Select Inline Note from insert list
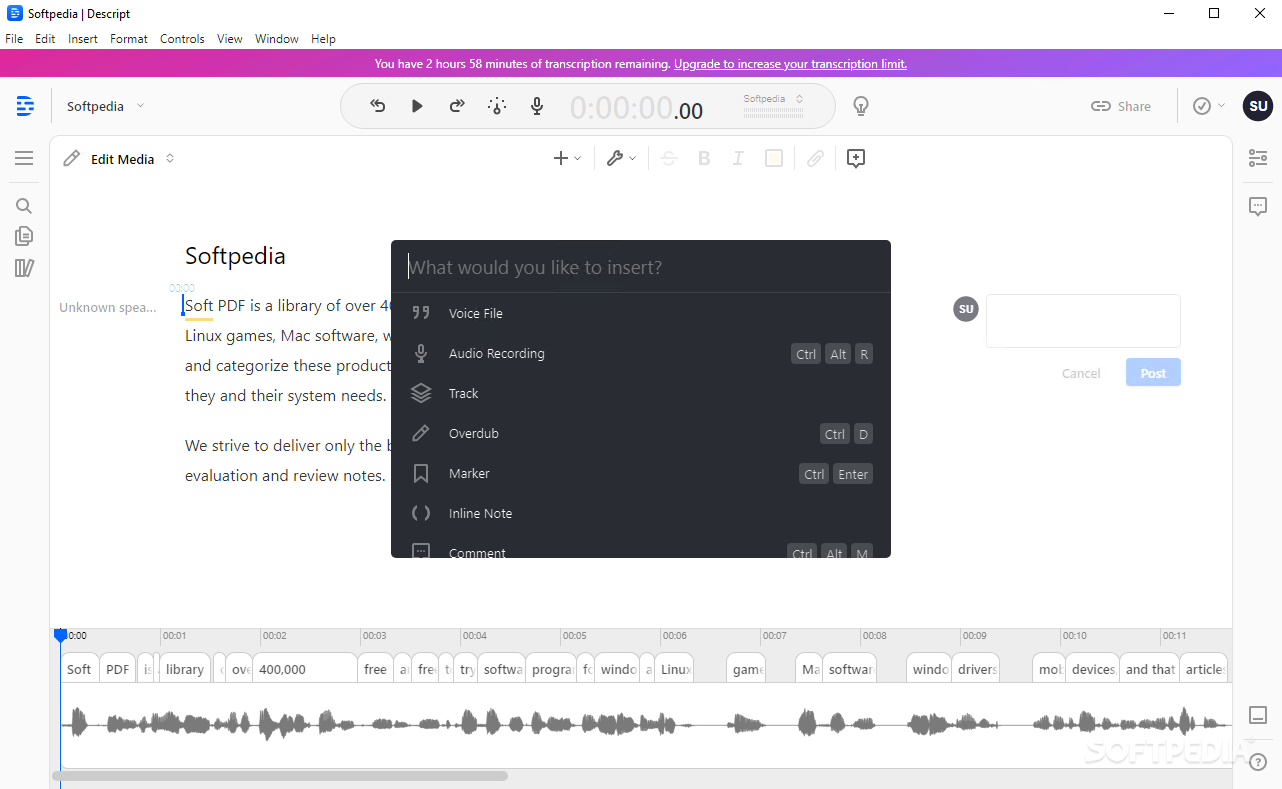Image resolution: width=1282 pixels, height=789 pixels. point(641,513)
